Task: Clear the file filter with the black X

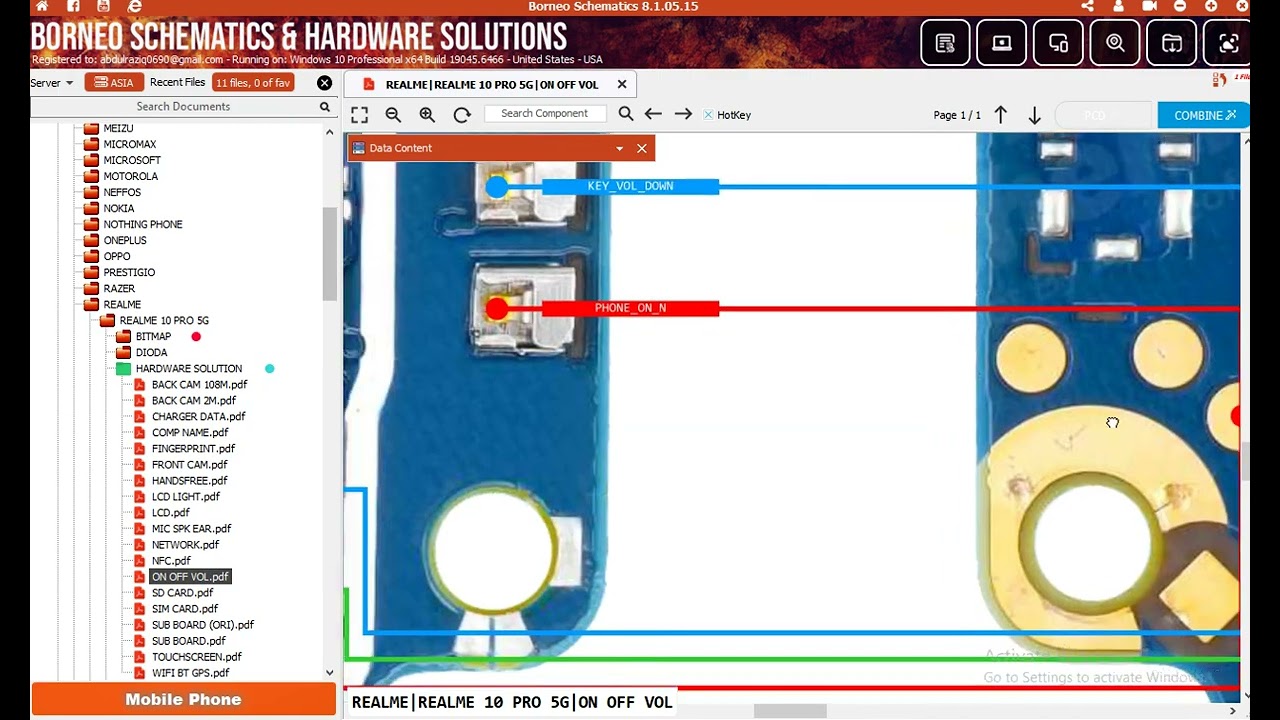Action: [x=324, y=83]
